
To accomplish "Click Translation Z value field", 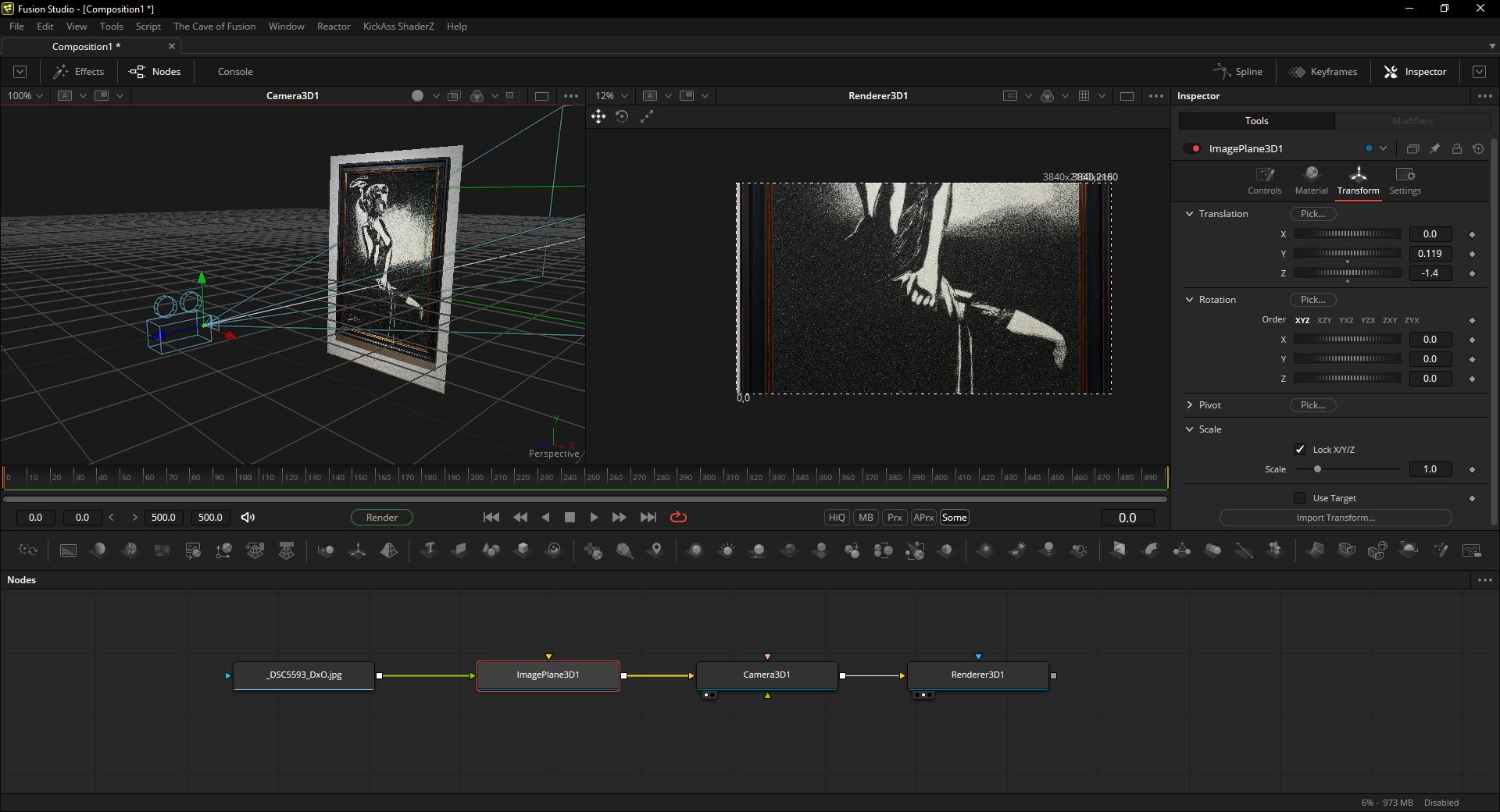I will 1430,272.
